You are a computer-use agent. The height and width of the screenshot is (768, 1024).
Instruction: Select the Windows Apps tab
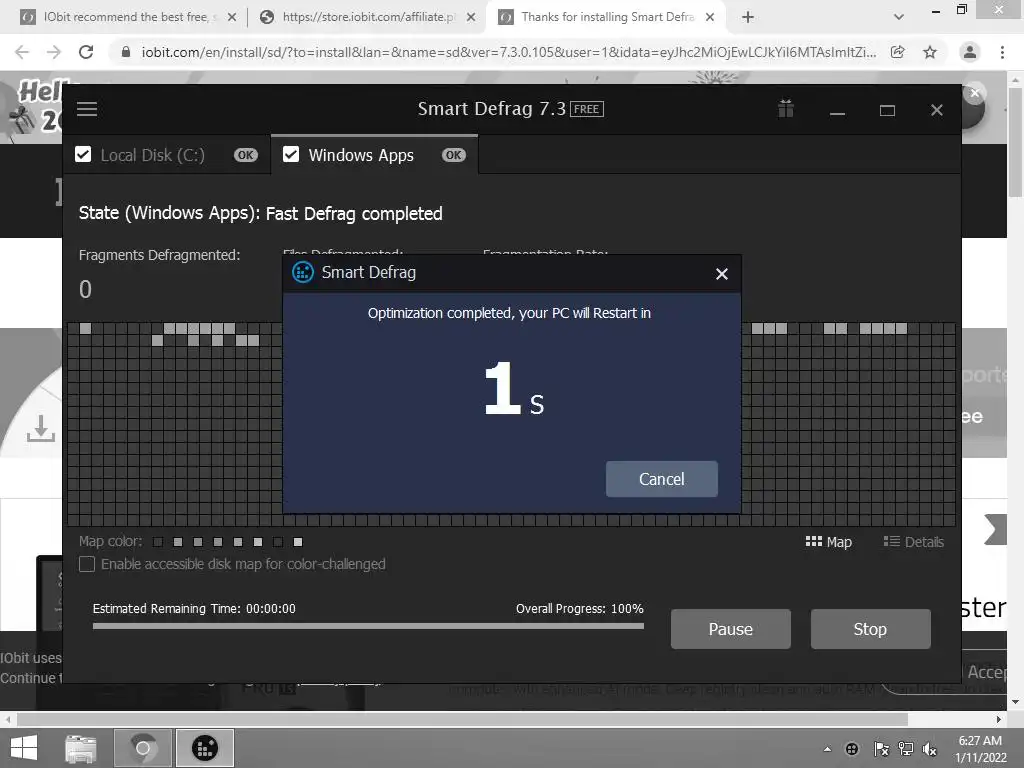[x=374, y=155]
